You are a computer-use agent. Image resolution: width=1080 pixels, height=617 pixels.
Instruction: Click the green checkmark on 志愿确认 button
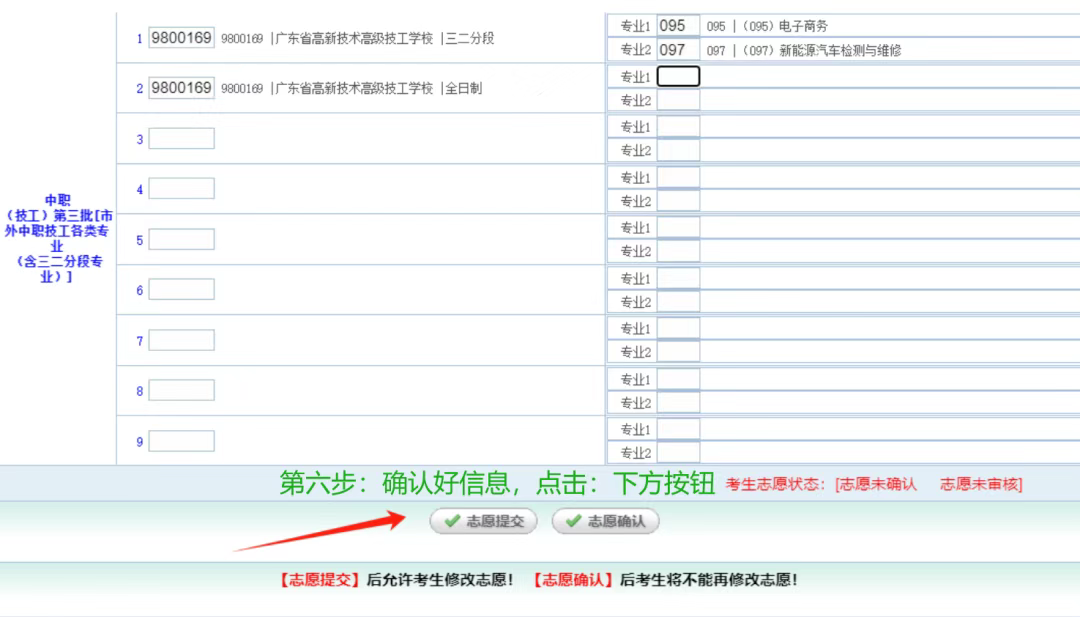(573, 520)
